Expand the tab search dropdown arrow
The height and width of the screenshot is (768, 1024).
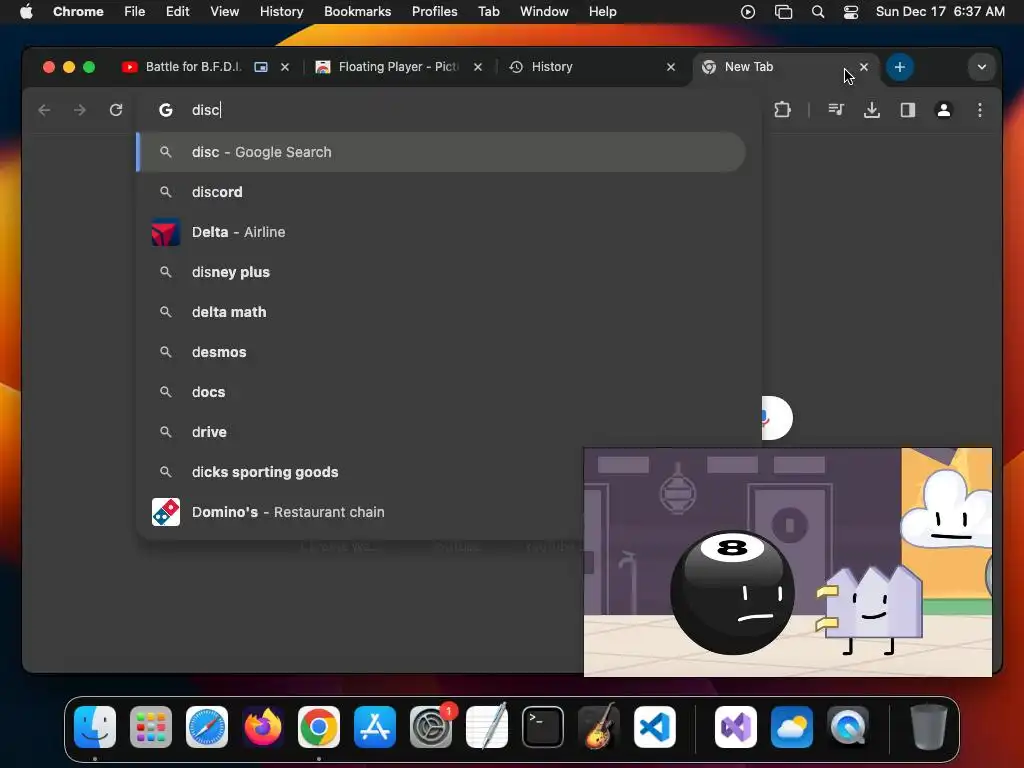pyautogui.click(x=982, y=67)
